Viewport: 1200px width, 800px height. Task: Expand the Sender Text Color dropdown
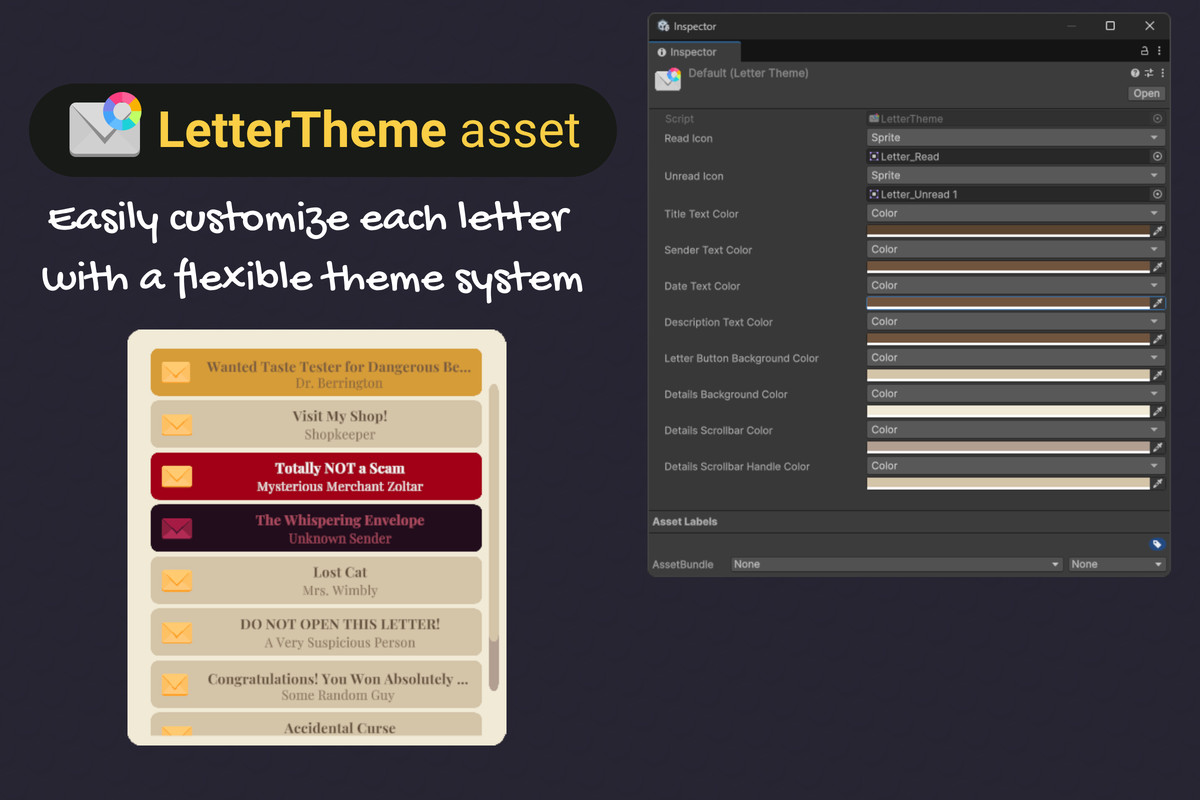[1015, 249]
